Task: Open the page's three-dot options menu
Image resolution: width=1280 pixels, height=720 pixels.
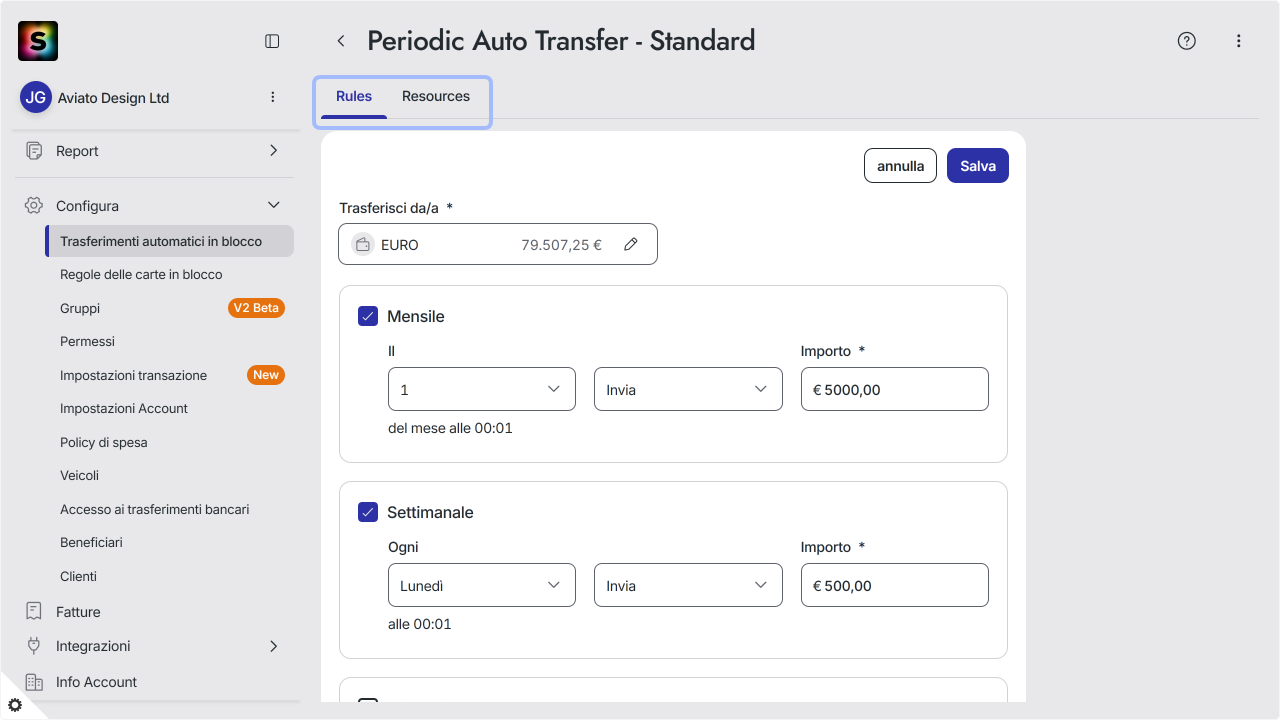Action: (x=1239, y=41)
